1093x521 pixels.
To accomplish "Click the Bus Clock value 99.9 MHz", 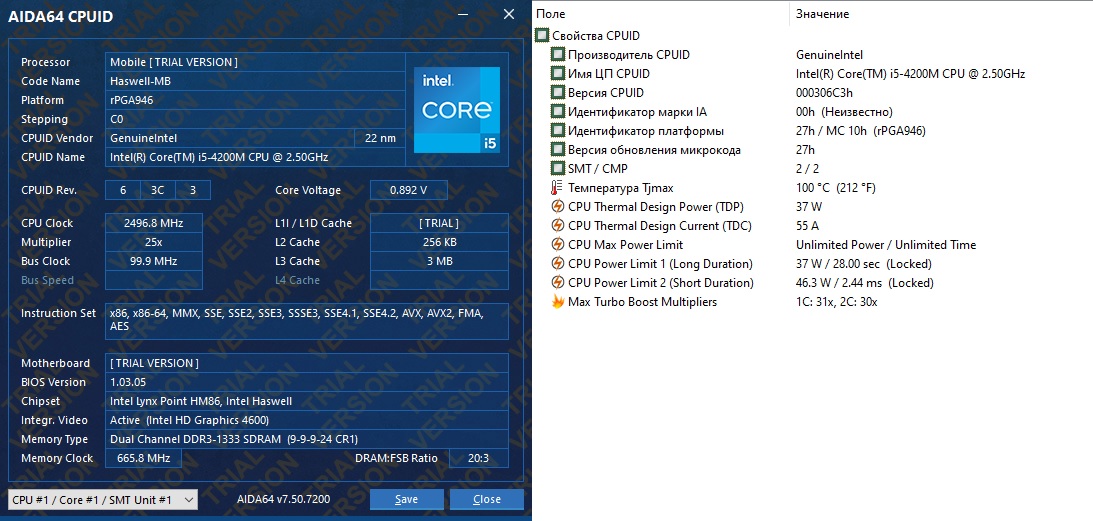I will coord(154,261).
